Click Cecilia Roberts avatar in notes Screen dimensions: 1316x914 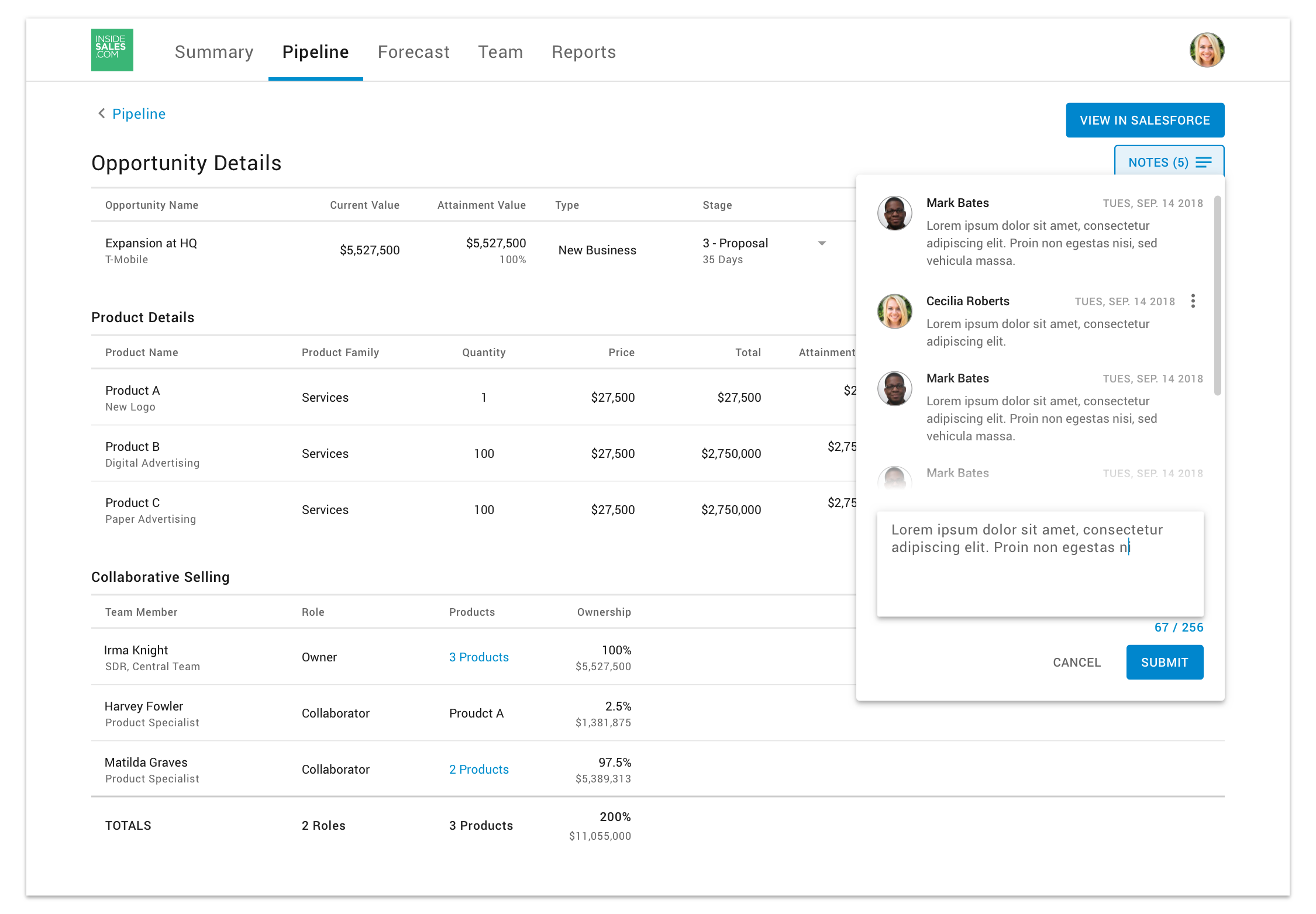click(x=894, y=312)
